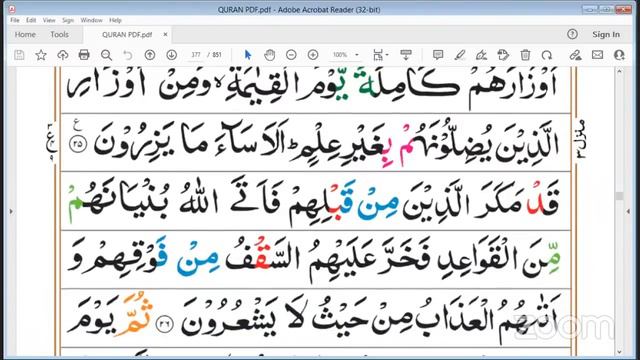Open the share with others icon

coord(619,55)
